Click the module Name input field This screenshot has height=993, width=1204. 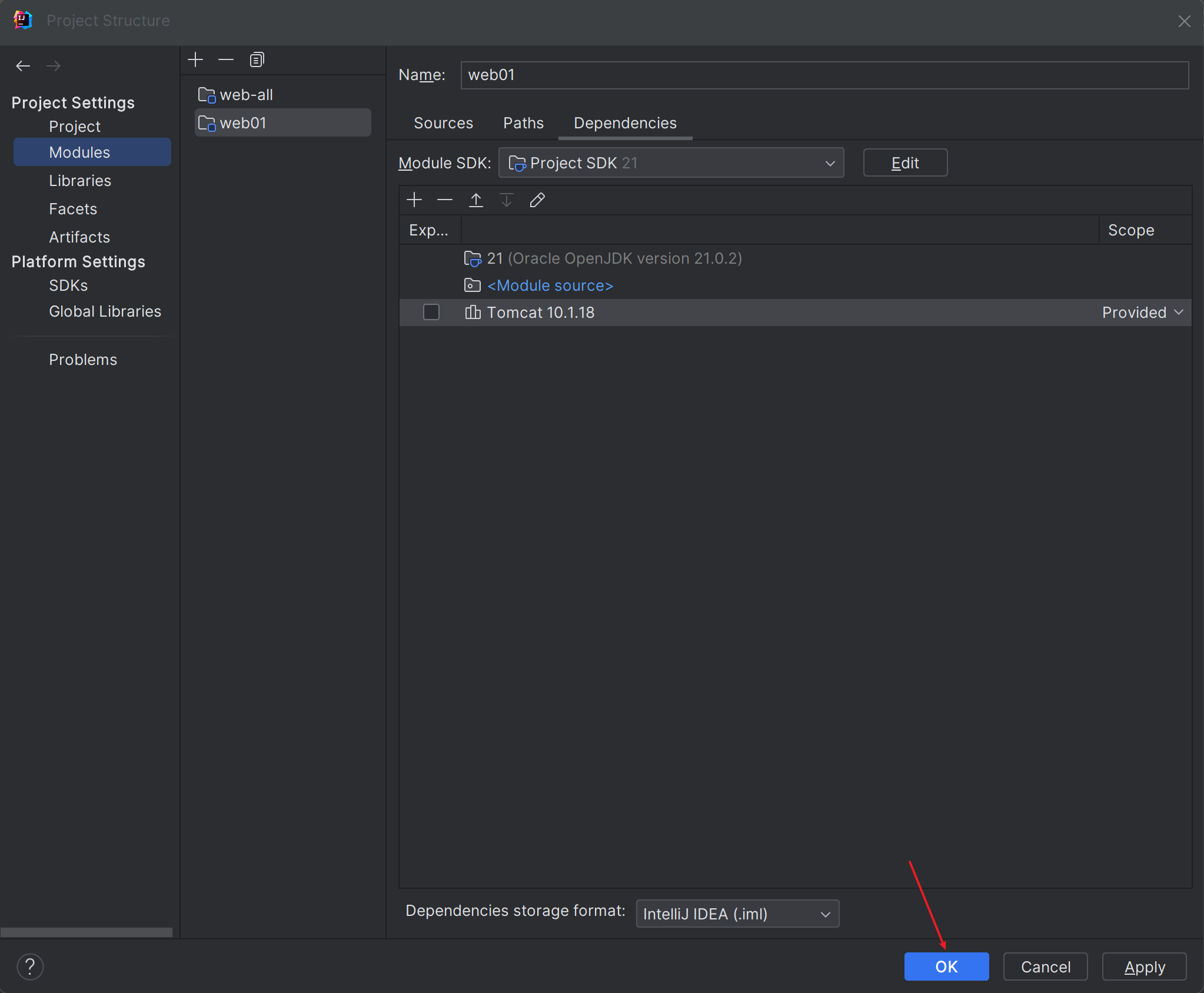point(824,75)
